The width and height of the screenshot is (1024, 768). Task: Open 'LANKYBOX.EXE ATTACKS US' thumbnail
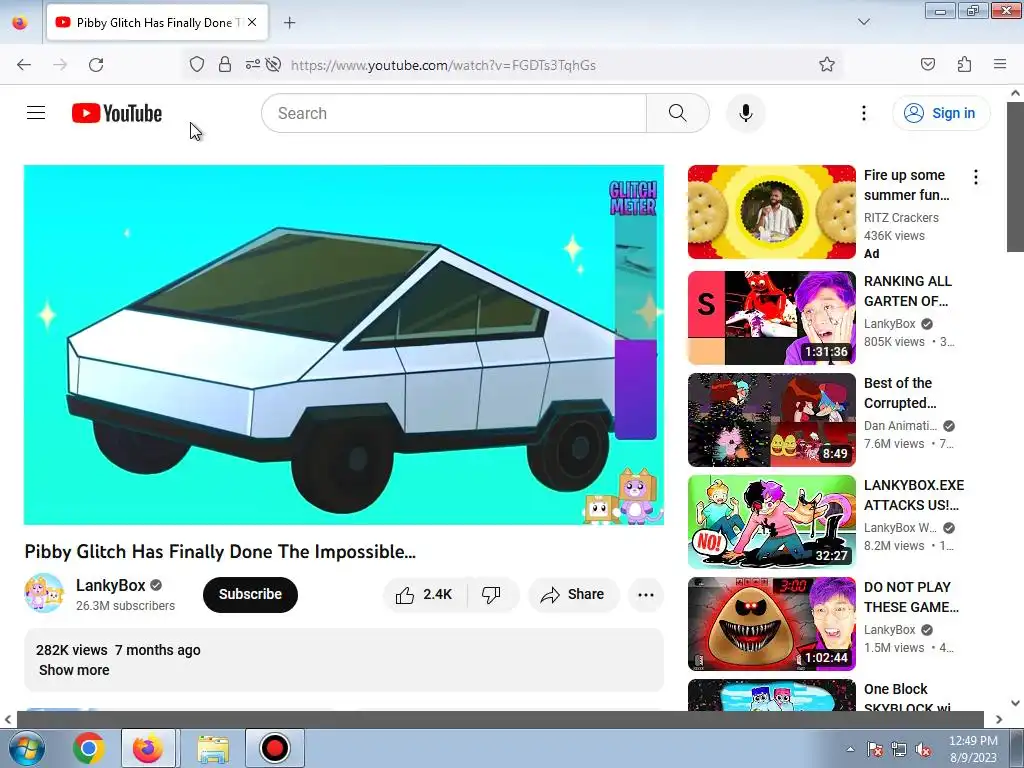pos(771,522)
